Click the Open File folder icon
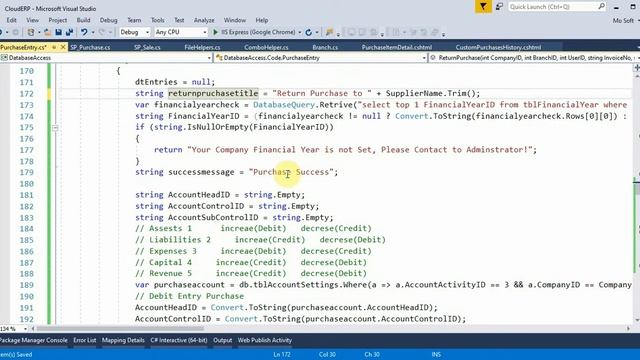Viewport: 640px width, 360px height. pos(47,32)
